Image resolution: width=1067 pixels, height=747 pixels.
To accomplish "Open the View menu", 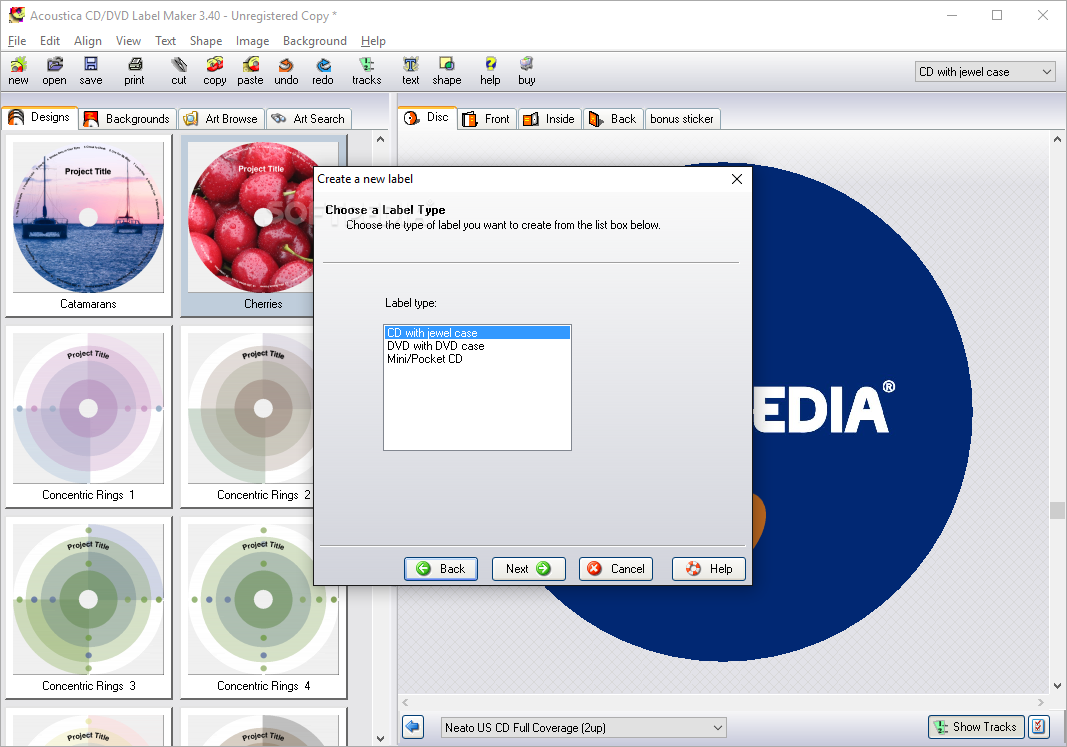I will 128,41.
